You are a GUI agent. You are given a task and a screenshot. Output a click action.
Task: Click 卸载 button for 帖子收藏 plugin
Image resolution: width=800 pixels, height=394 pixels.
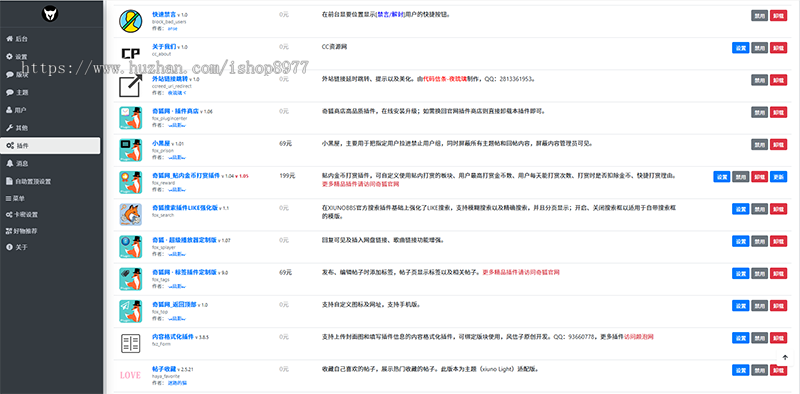click(778, 370)
